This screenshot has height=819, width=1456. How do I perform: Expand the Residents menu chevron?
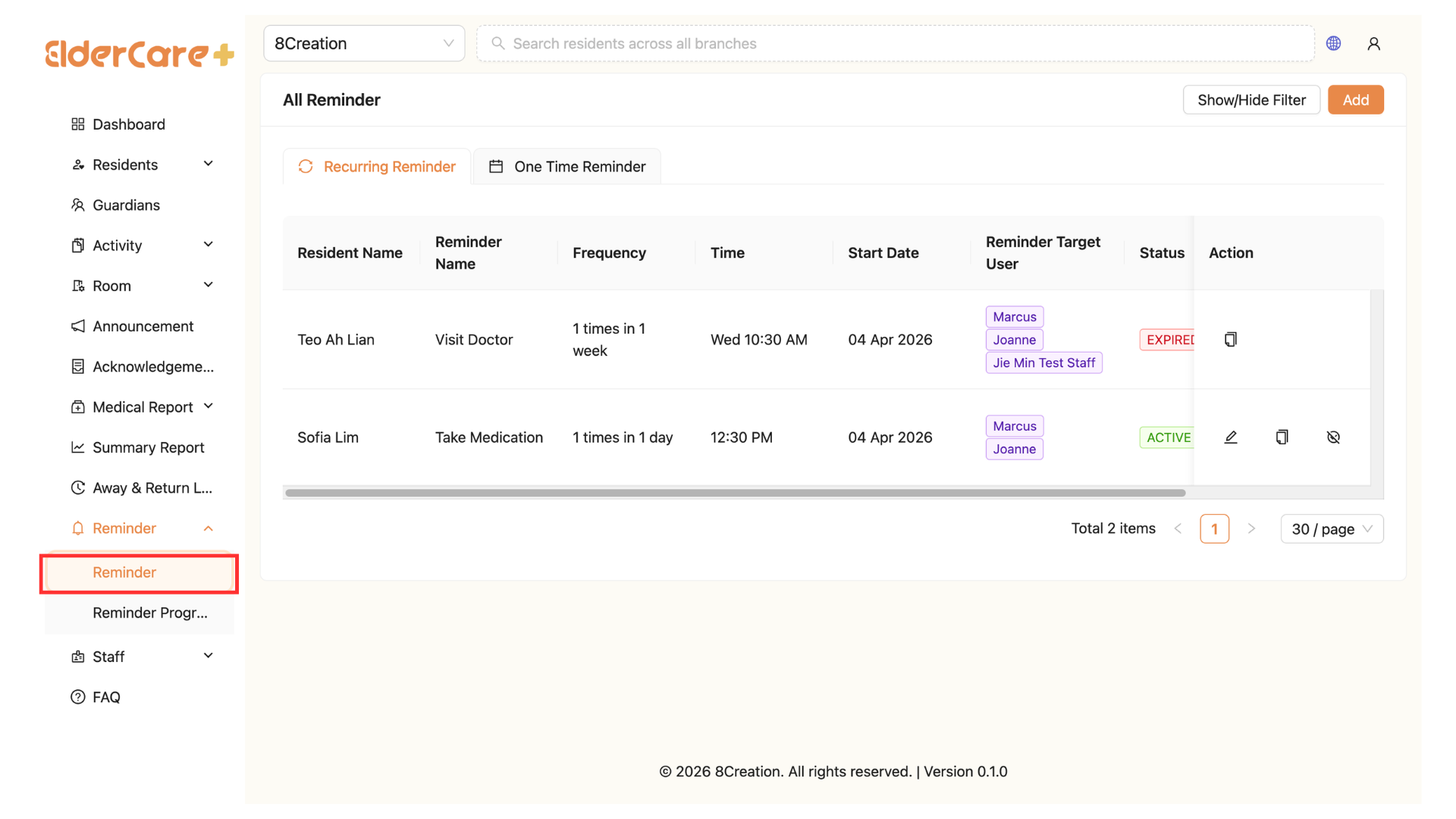(209, 164)
